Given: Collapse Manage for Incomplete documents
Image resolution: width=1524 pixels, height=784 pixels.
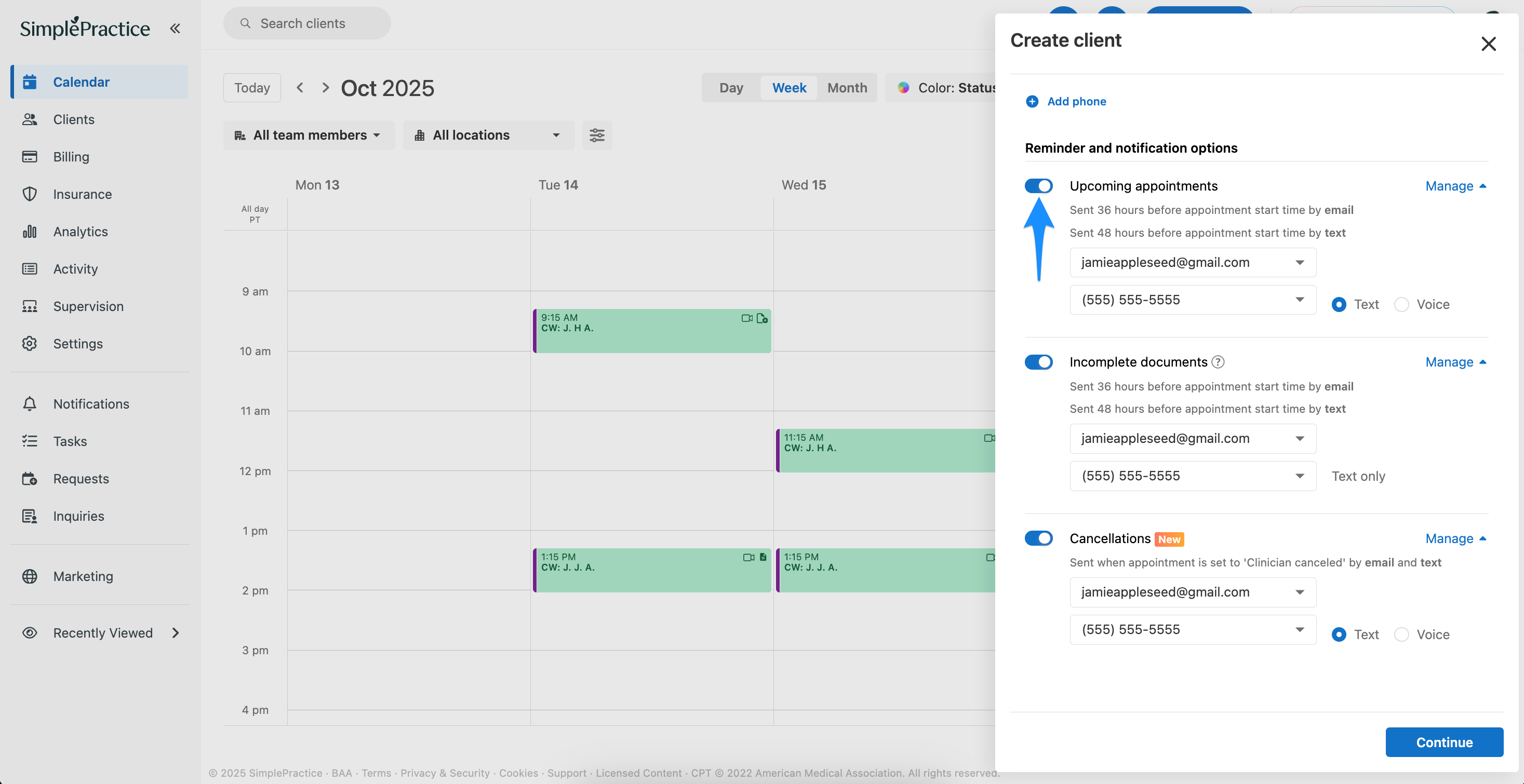Looking at the screenshot, I should 1456,362.
